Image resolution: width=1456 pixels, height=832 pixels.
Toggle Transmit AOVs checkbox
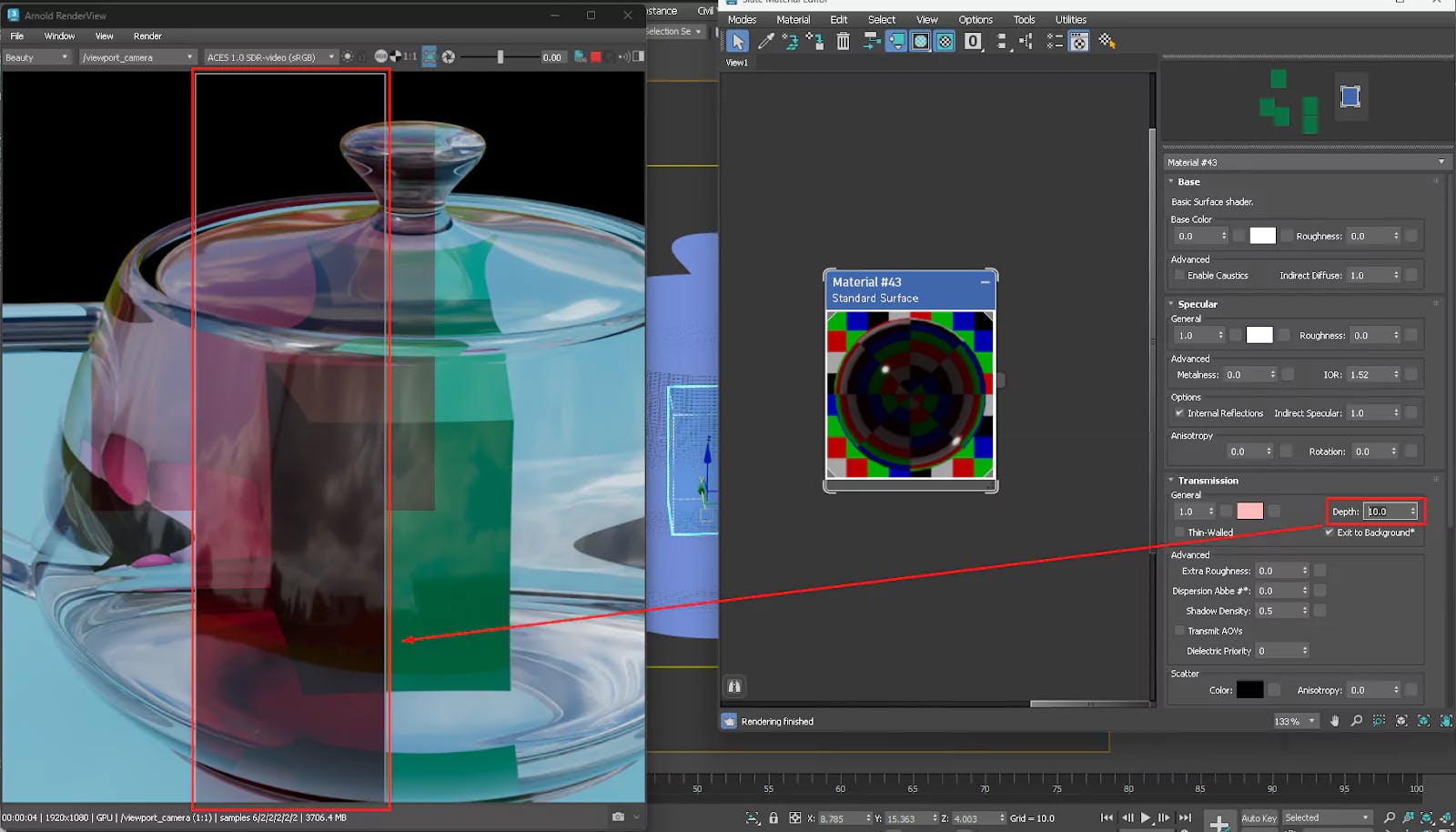[1180, 631]
